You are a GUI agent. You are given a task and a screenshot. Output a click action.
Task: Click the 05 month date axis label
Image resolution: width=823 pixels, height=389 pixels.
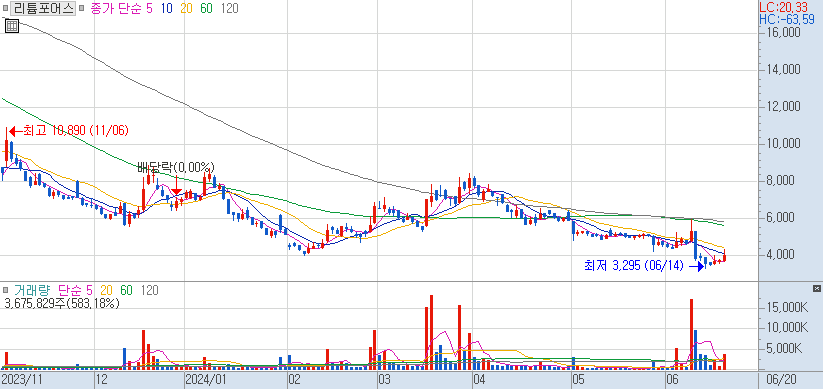(578, 379)
